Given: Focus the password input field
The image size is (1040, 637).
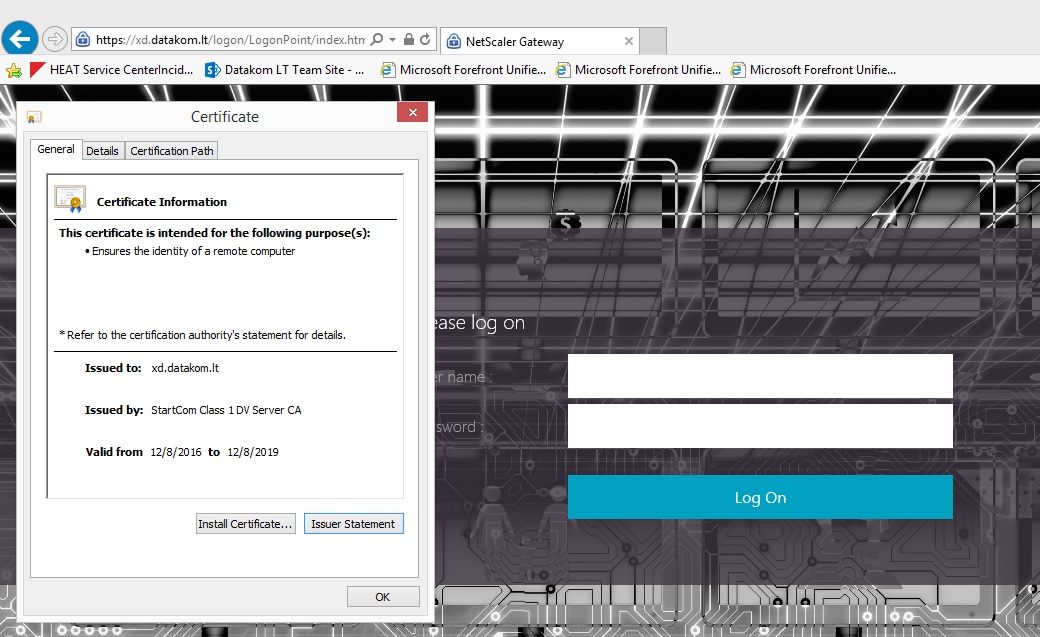Looking at the screenshot, I should [x=760, y=426].
